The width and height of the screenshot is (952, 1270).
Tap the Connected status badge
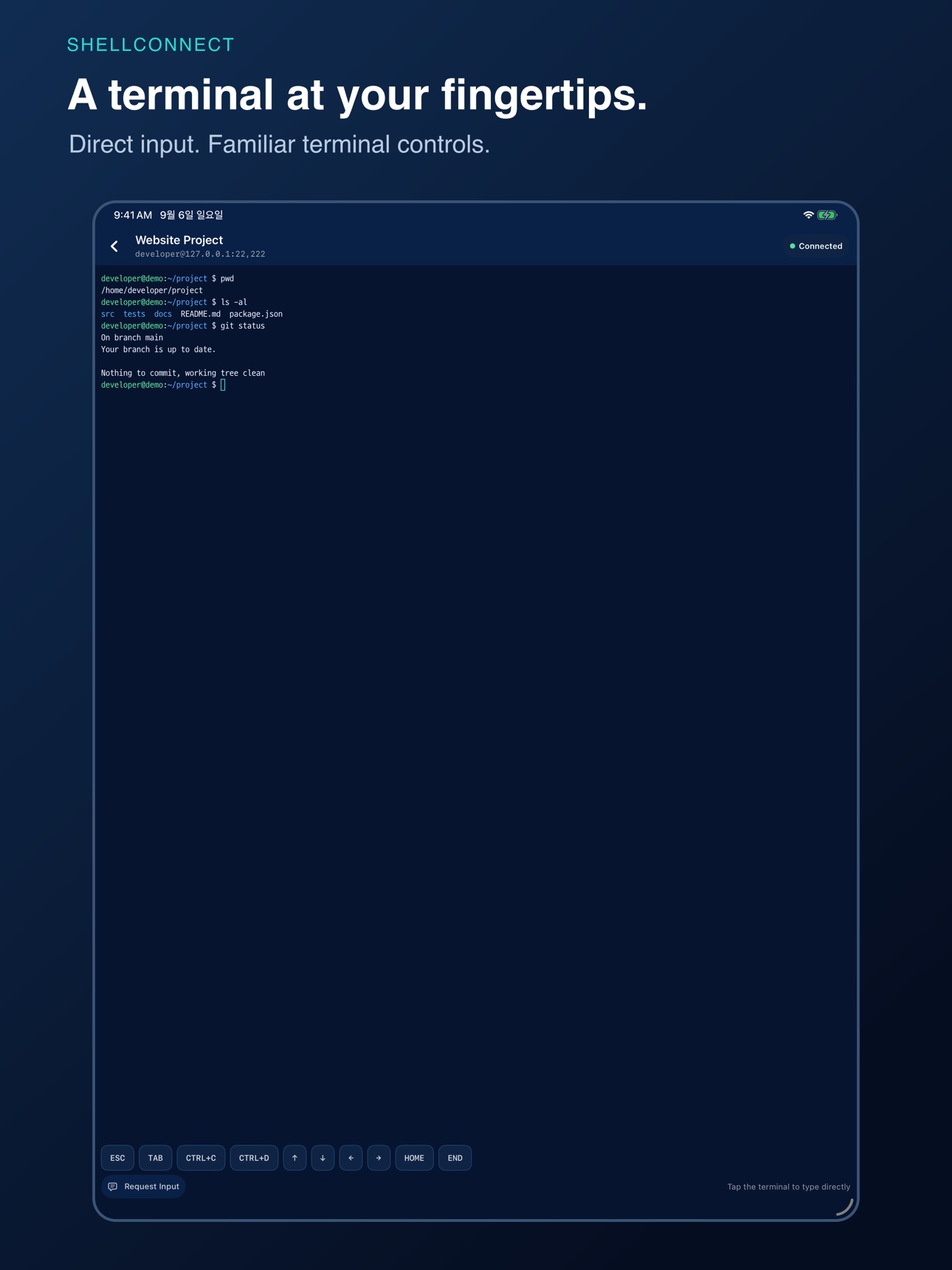coord(815,246)
